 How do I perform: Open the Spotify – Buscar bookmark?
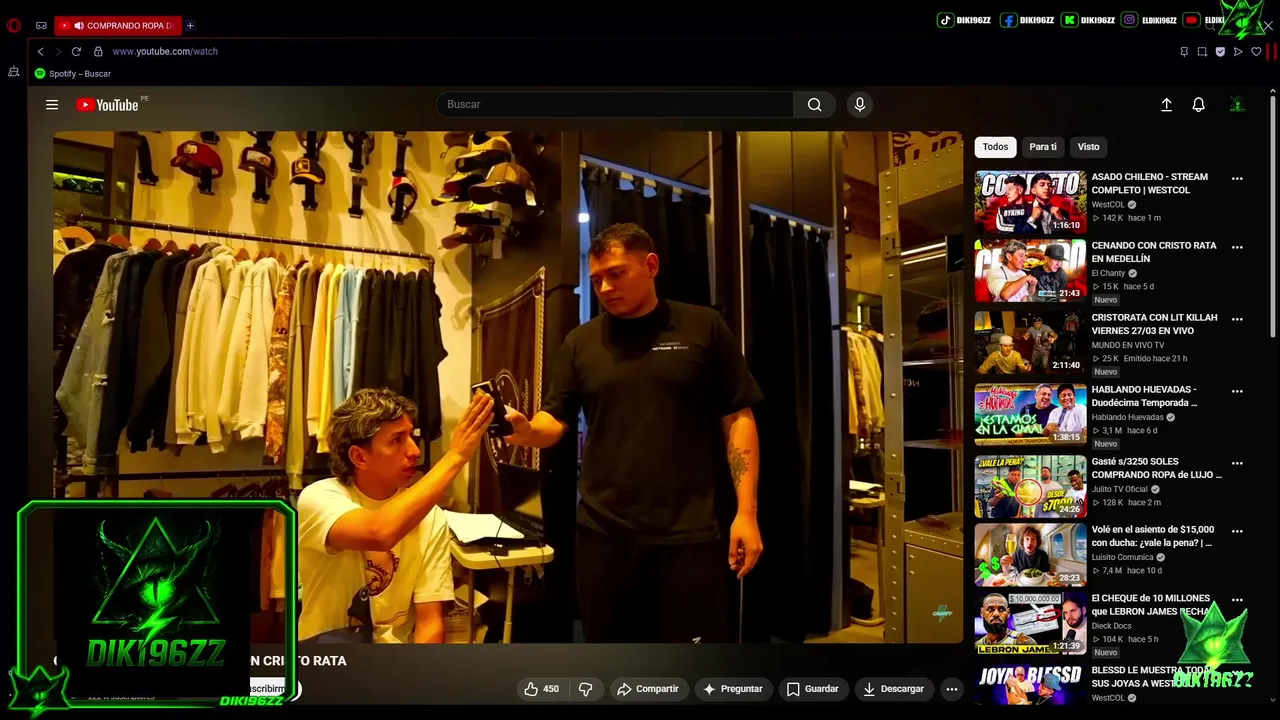73,74
